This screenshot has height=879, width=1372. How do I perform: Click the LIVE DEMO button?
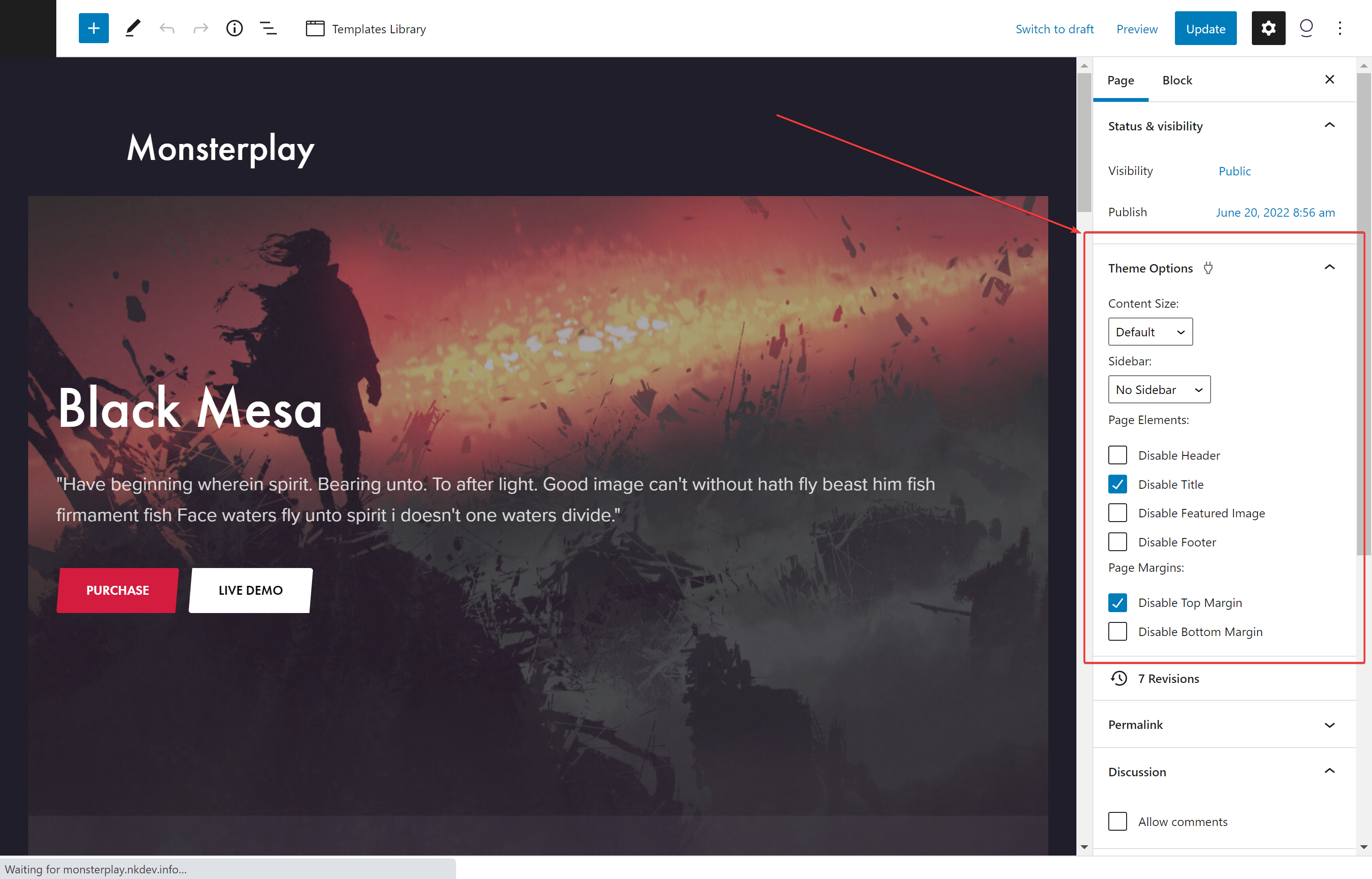[x=251, y=590]
